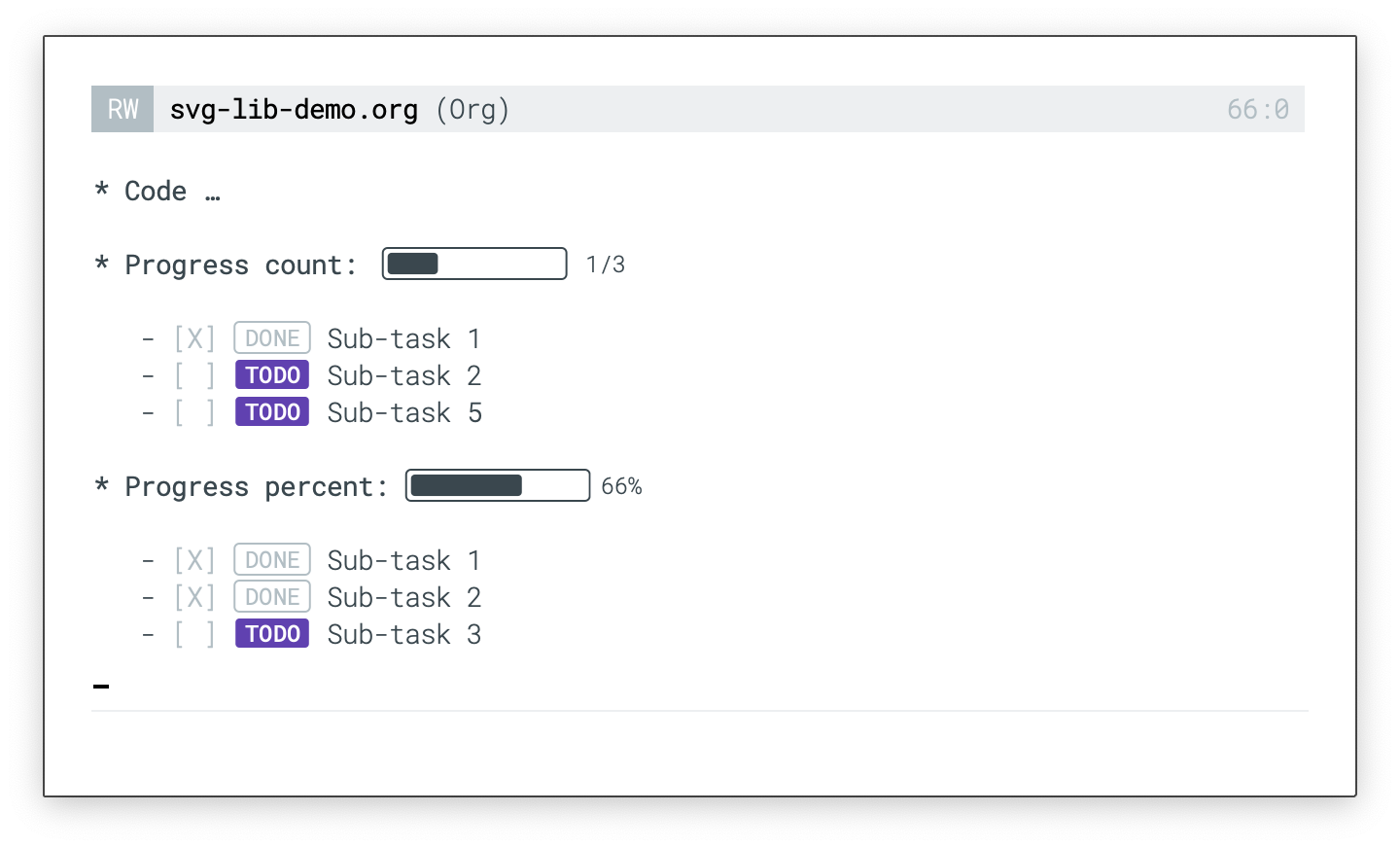The height and width of the screenshot is (848, 1400).
Task: Click the TODO tag beside Sub-task 3
Action: [x=272, y=634]
